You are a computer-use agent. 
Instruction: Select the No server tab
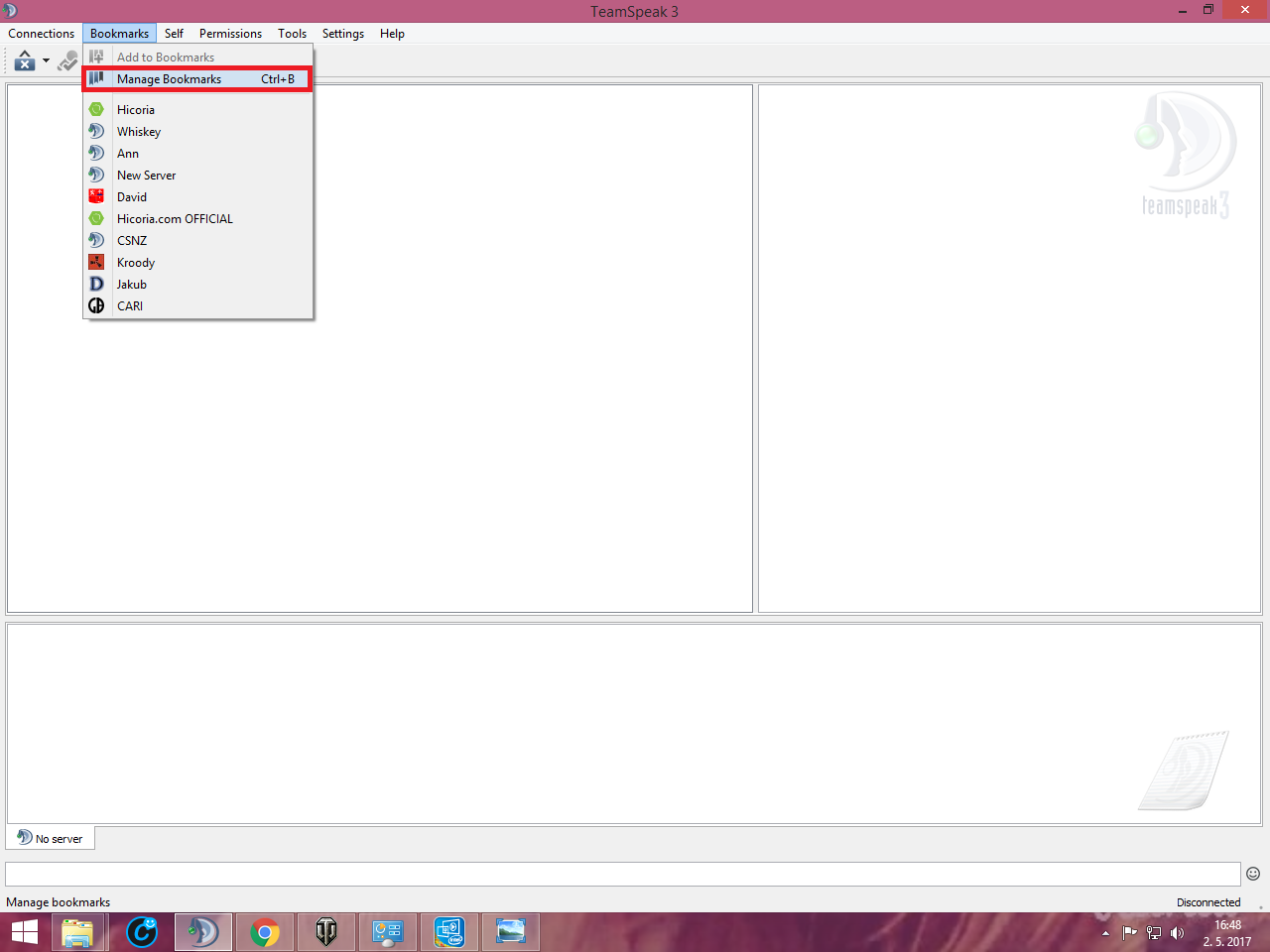click(51, 838)
